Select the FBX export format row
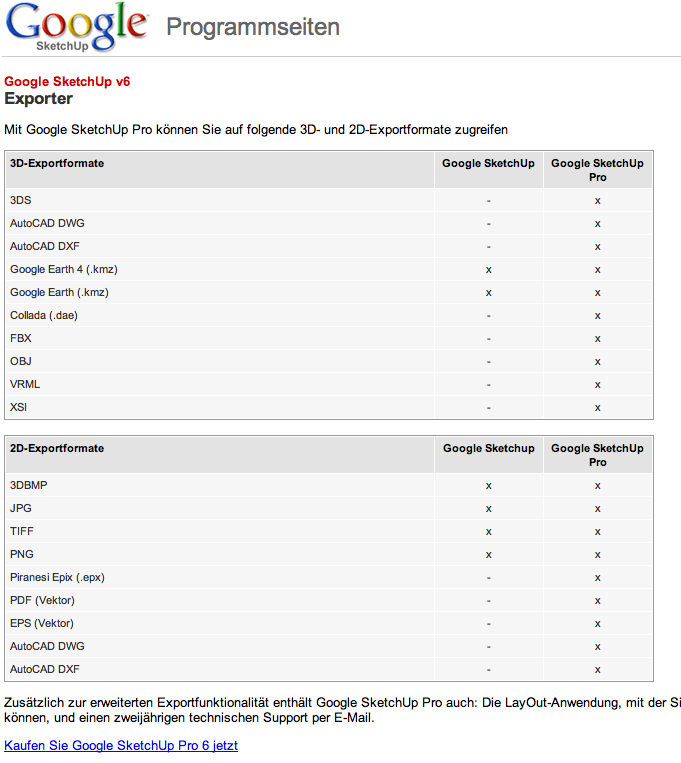 point(21,338)
